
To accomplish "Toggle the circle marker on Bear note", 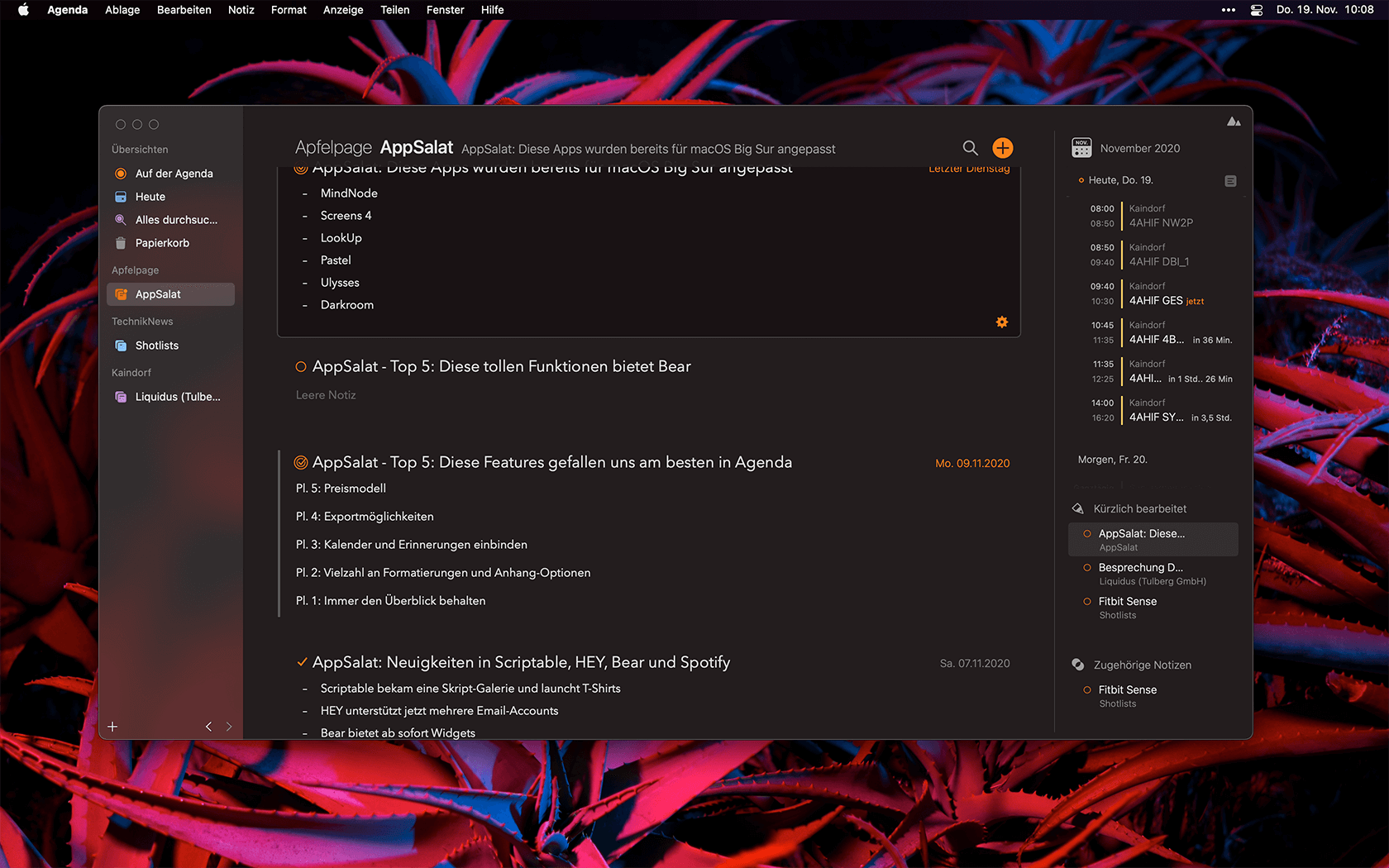I will pyautogui.click(x=301, y=367).
